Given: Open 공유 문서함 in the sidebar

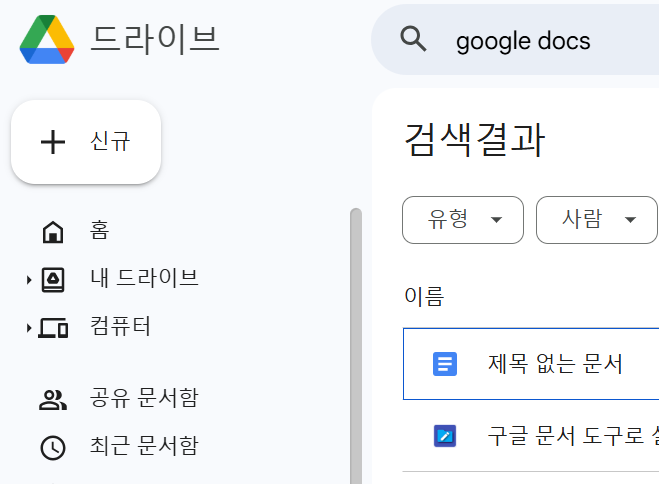Looking at the screenshot, I should tap(144, 398).
